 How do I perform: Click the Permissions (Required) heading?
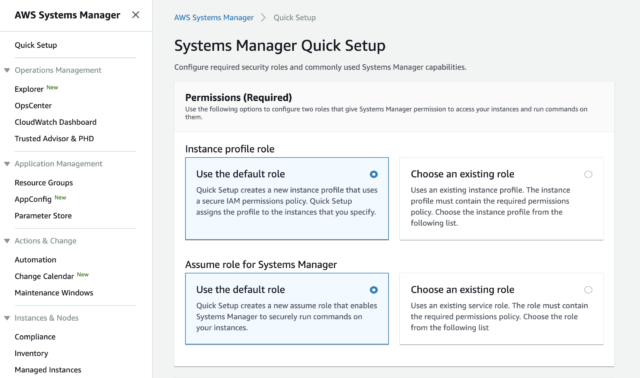(x=238, y=98)
